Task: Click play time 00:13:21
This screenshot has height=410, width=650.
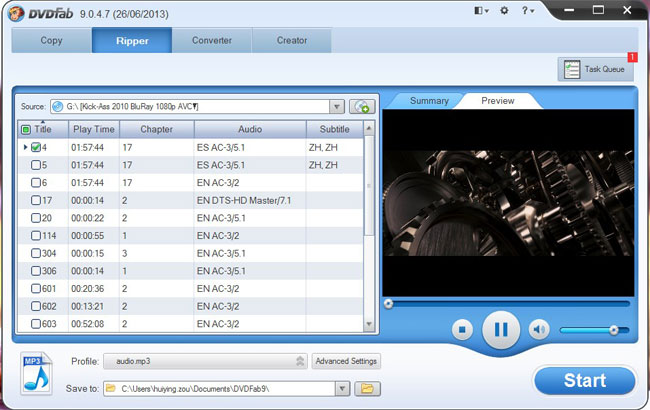Action: [87, 306]
